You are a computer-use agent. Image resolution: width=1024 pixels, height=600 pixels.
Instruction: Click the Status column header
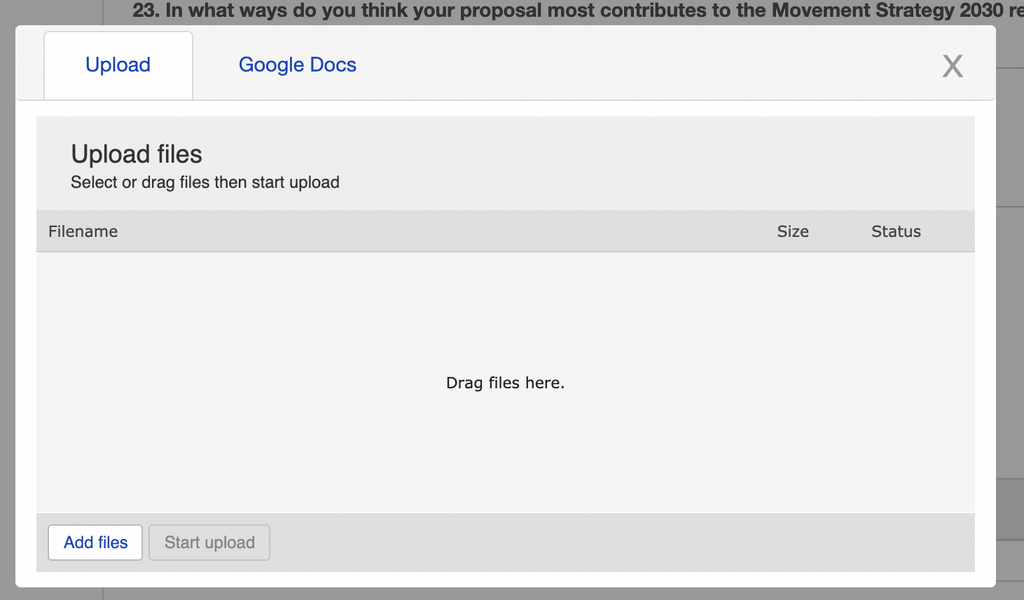point(896,231)
